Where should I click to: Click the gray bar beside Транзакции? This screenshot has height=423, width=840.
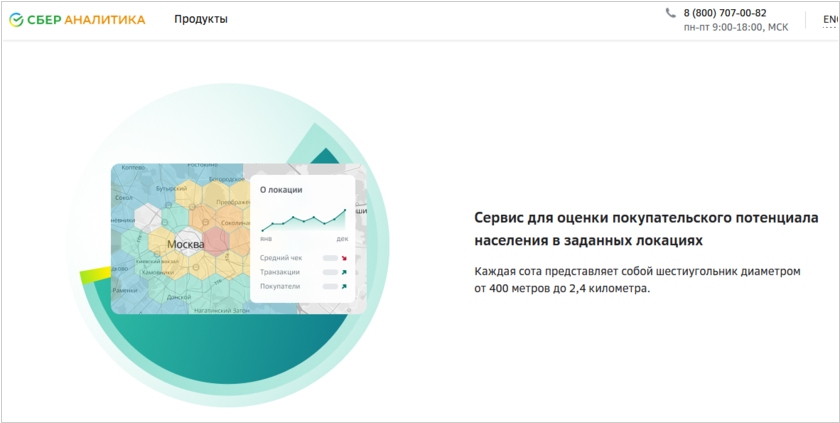click(x=329, y=272)
